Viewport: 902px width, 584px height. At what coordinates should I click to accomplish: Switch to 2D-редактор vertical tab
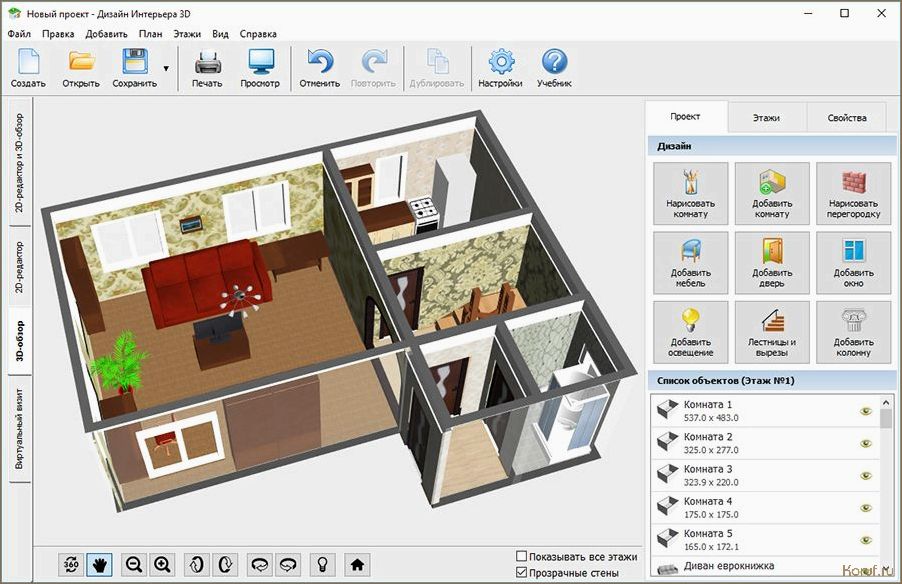pos(20,266)
